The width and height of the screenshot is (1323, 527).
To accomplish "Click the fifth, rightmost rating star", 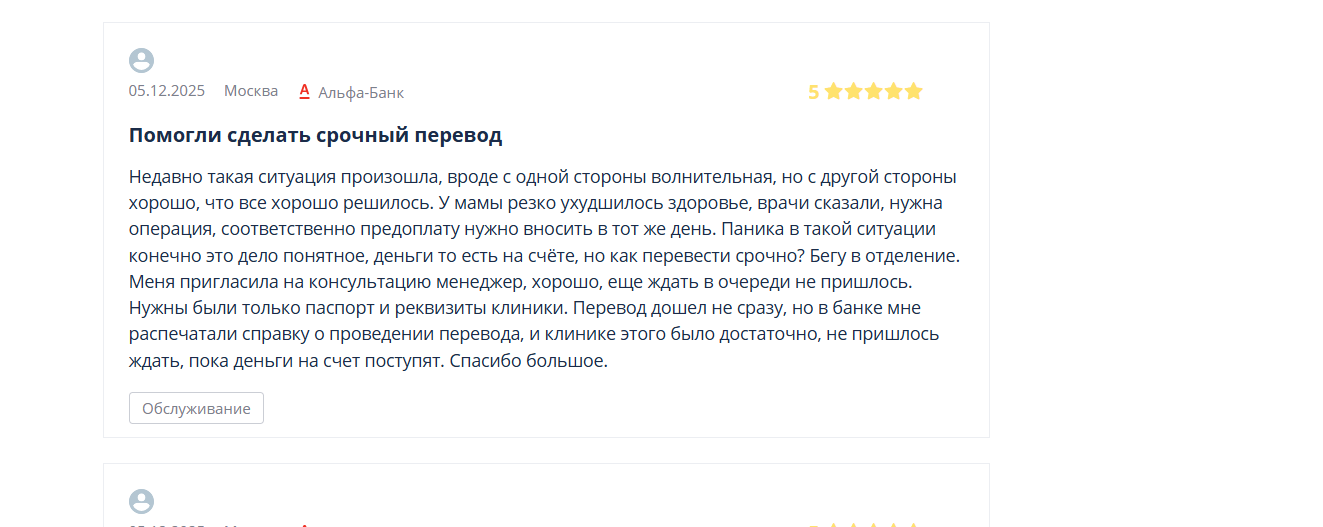I will [x=912, y=92].
